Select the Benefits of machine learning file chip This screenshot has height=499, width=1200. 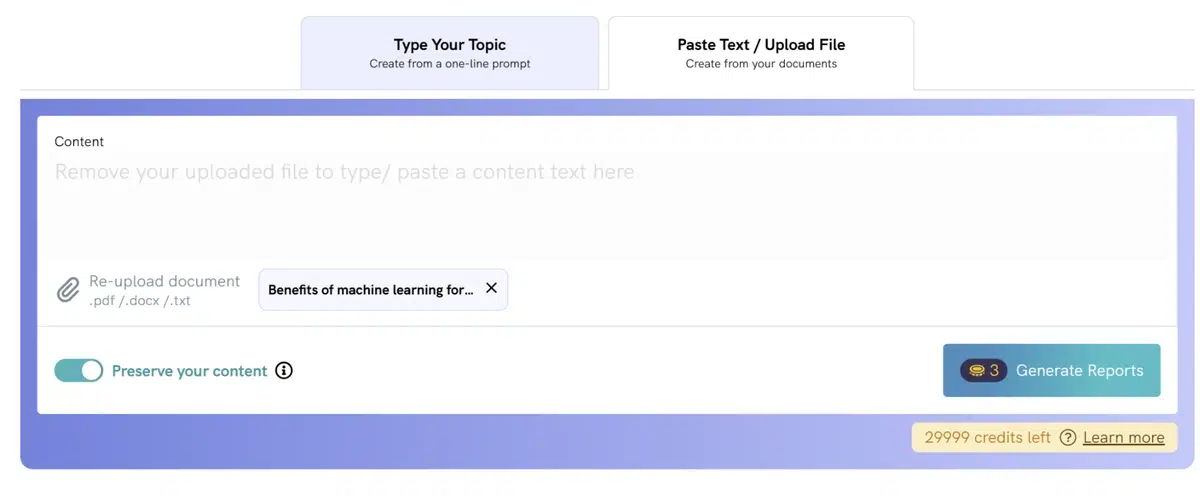[x=383, y=289]
